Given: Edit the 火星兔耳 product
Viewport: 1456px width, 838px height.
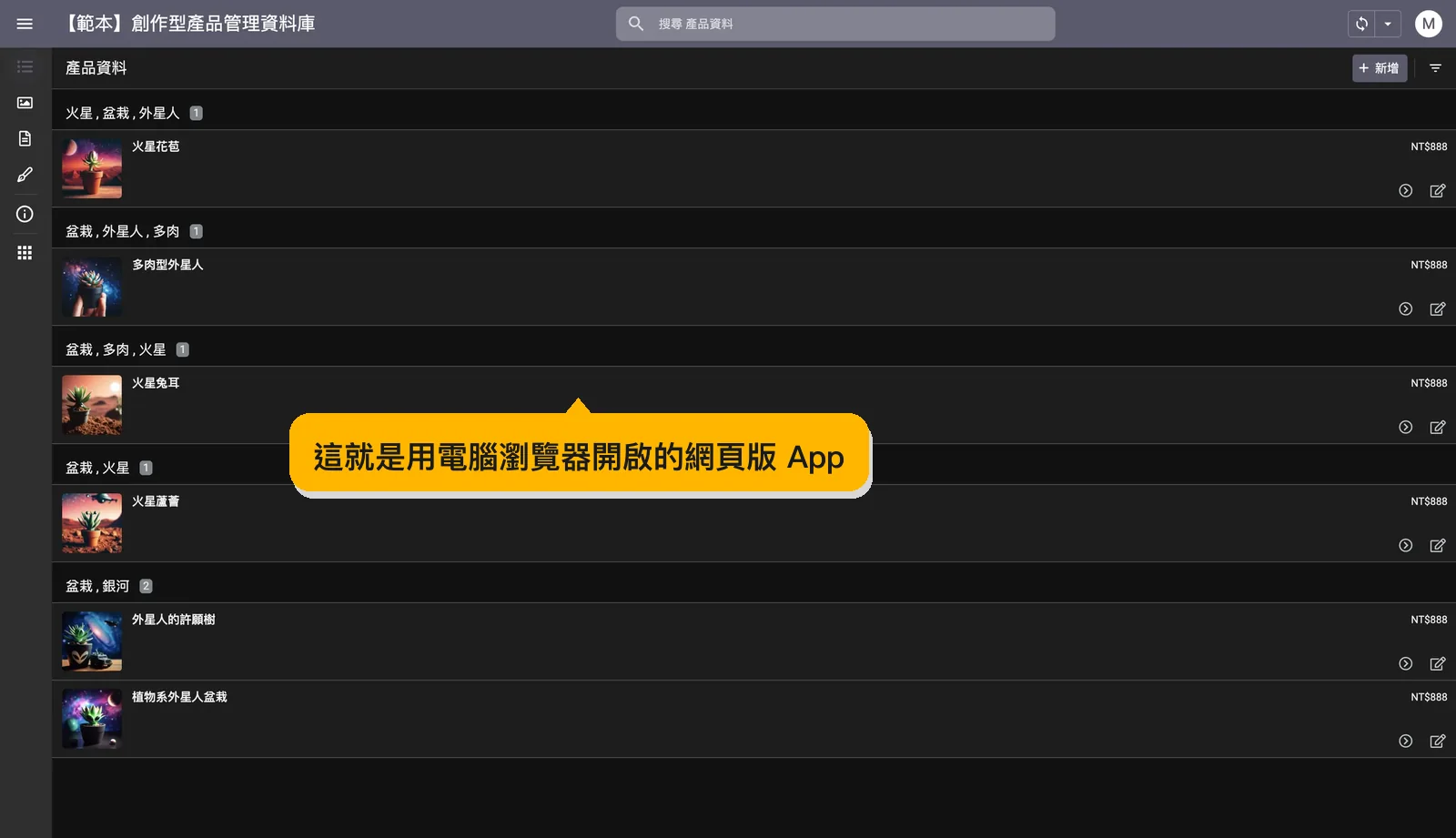Looking at the screenshot, I should [1437, 428].
